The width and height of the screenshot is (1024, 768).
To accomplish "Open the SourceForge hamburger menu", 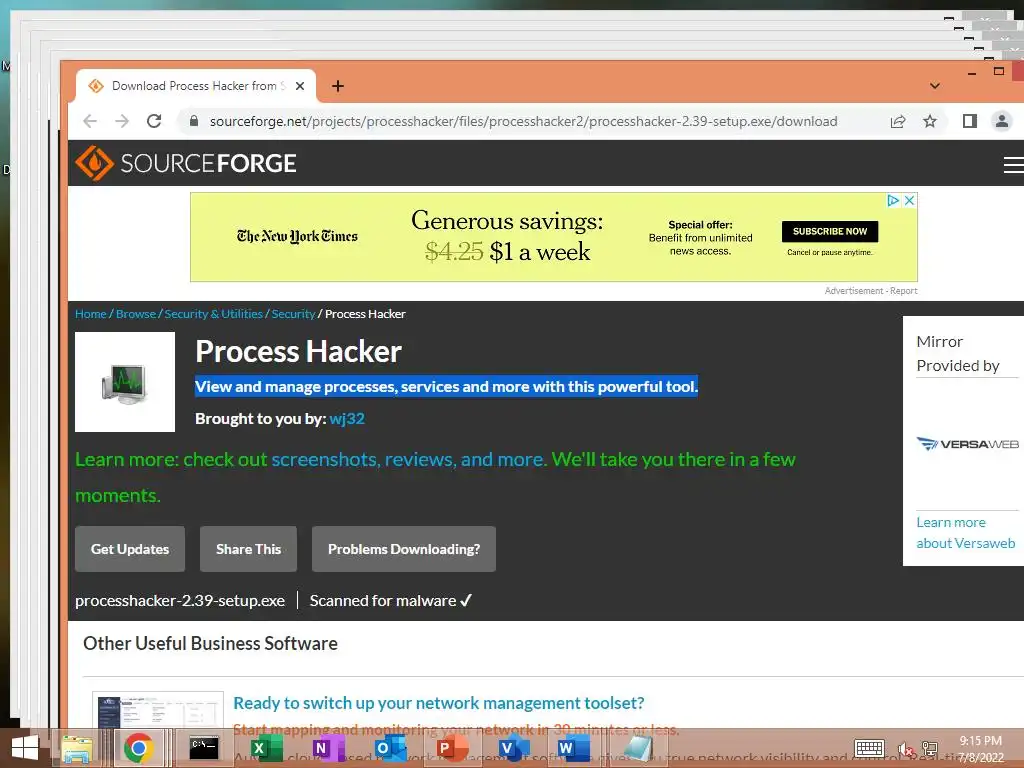I will click(1014, 165).
